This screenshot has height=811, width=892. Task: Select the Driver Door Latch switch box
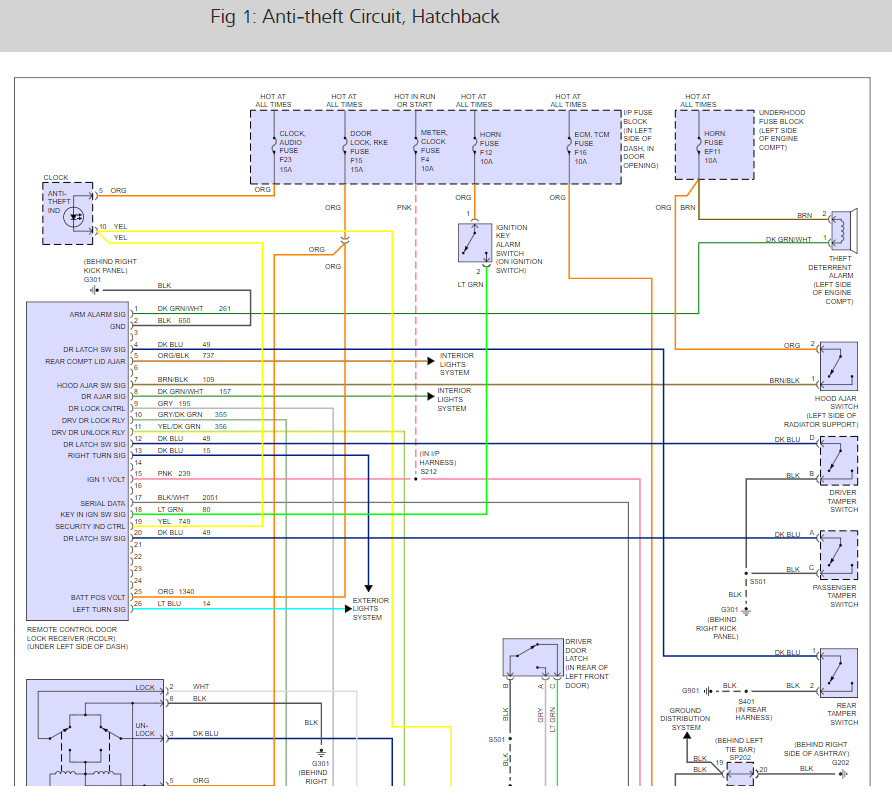(533, 657)
